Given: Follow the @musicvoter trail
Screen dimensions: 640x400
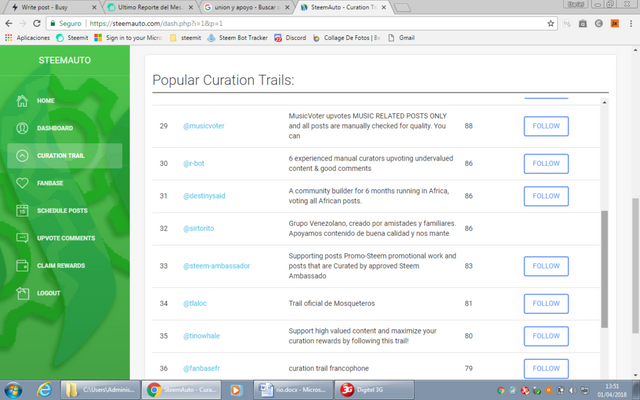Looking at the screenshot, I should tap(546, 126).
